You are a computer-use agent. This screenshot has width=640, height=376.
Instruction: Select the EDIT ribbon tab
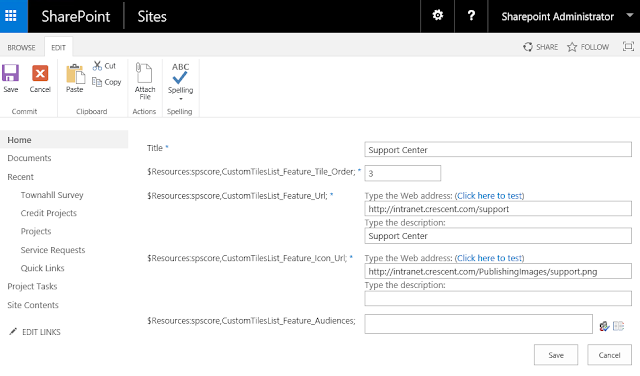[x=58, y=47]
